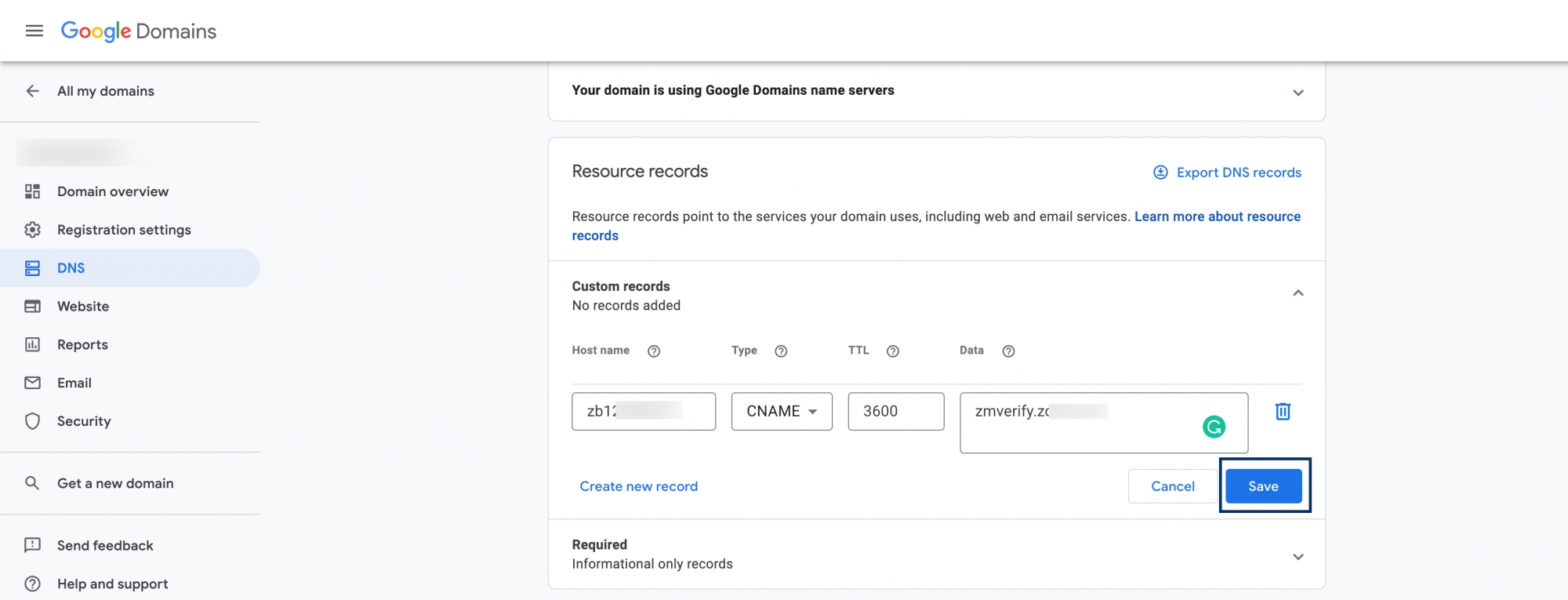Click the Data column help icon

(x=1008, y=351)
